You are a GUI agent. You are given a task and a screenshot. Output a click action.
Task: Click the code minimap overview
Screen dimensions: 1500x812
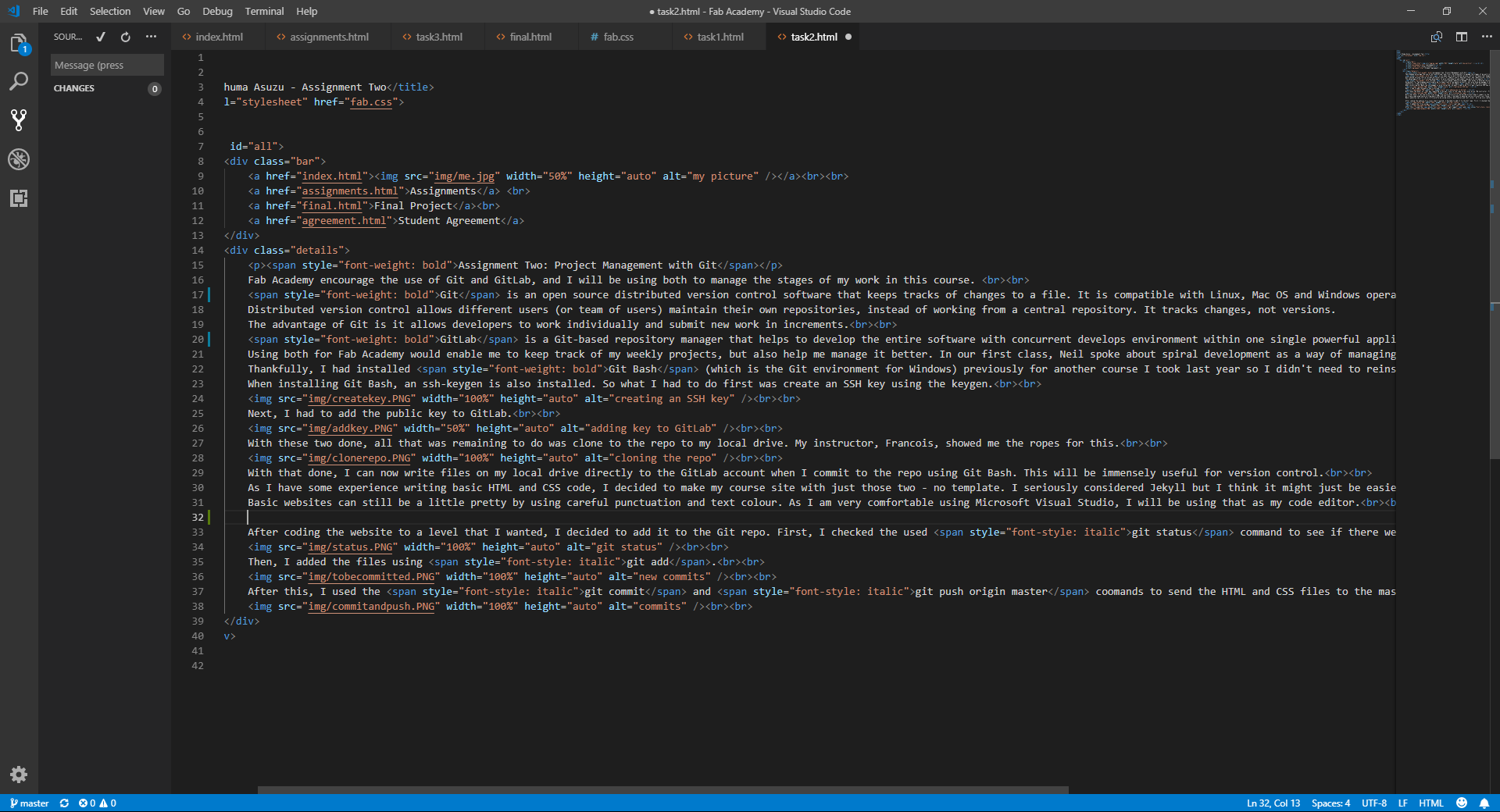point(1442,84)
